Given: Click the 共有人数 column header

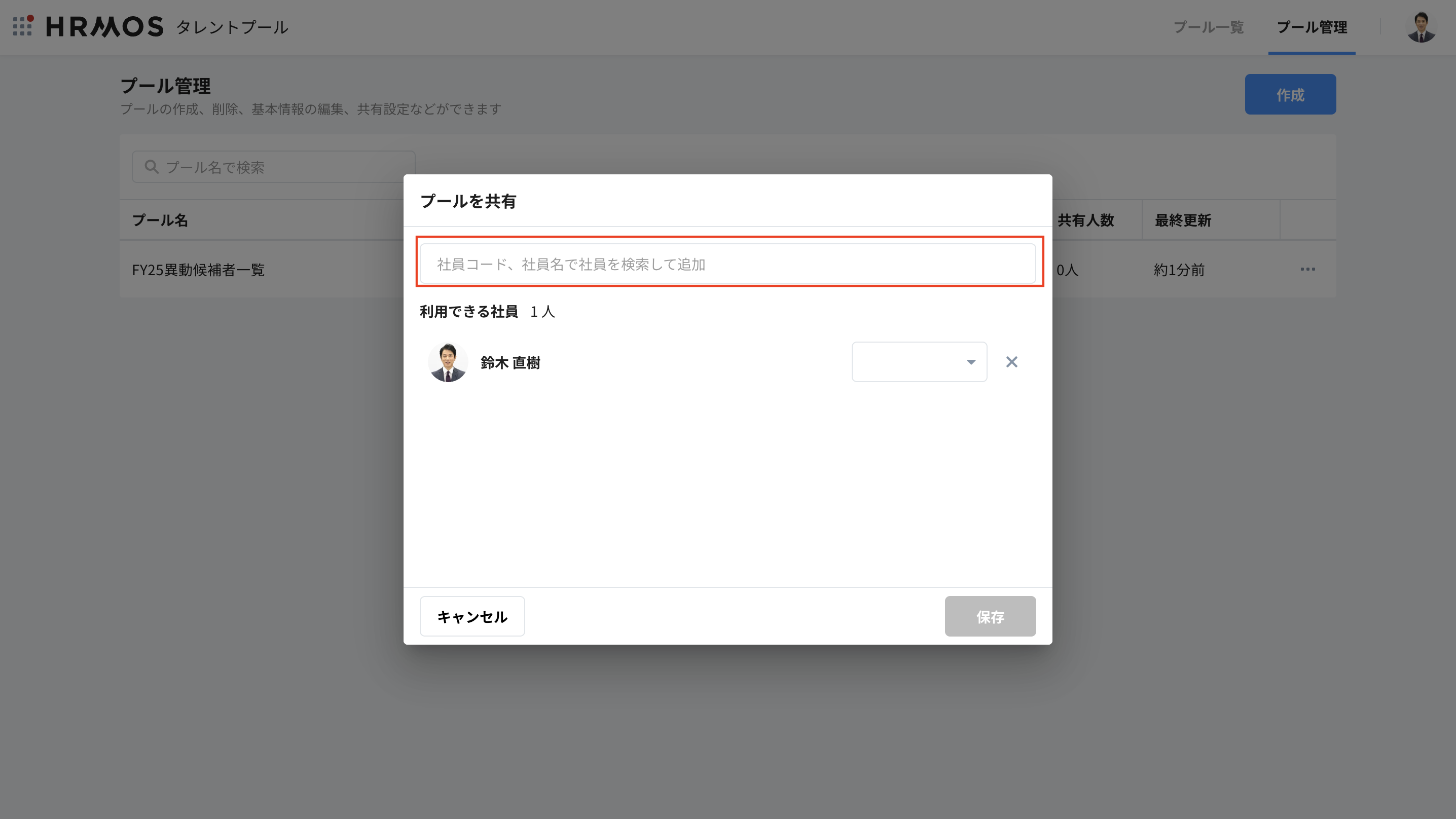Looking at the screenshot, I should tap(1085, 220).
